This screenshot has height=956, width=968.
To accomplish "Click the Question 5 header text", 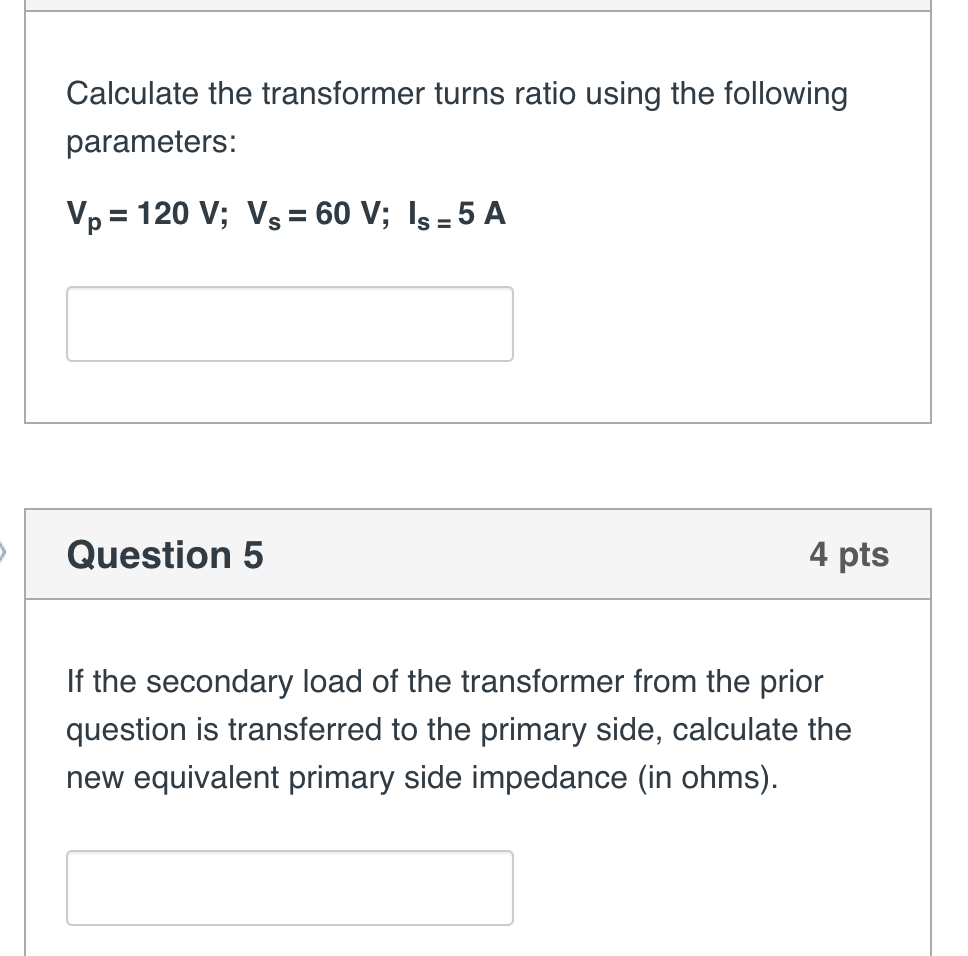I will point(164,556).
